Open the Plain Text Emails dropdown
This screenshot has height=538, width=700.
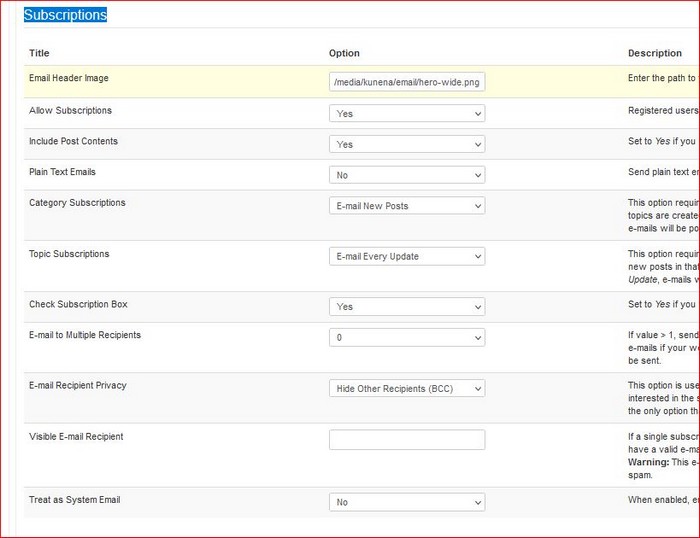tap(407, 175)
